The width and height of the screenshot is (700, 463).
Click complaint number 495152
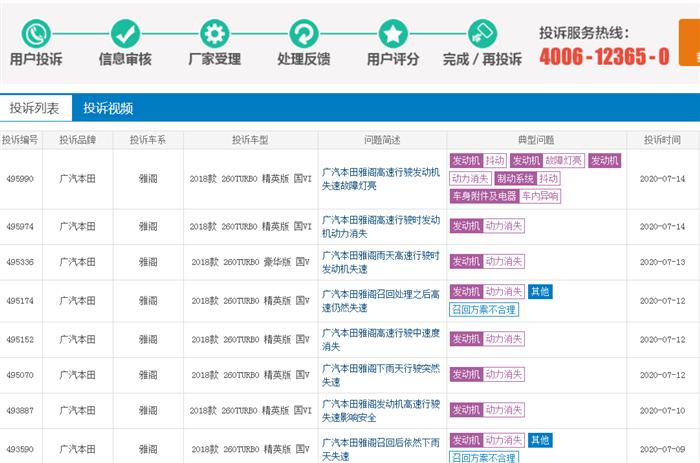click(20, 339)
